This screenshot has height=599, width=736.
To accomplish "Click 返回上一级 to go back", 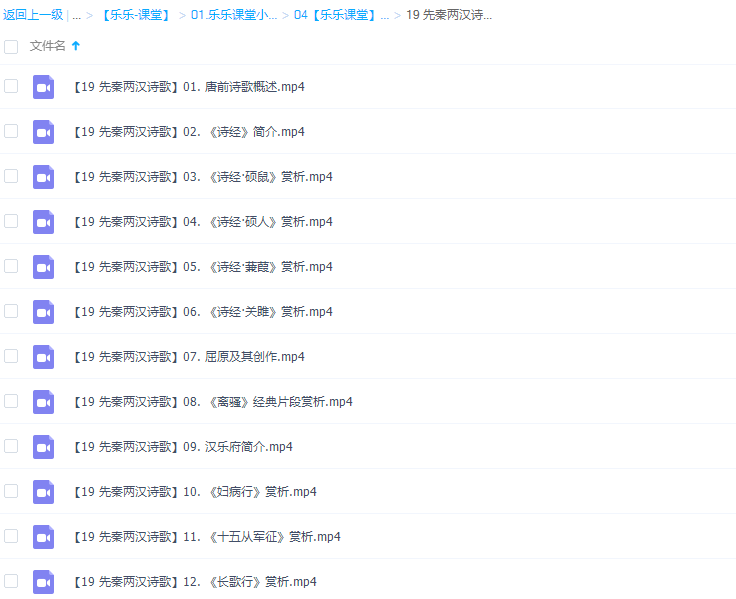I will coord(34,16).
